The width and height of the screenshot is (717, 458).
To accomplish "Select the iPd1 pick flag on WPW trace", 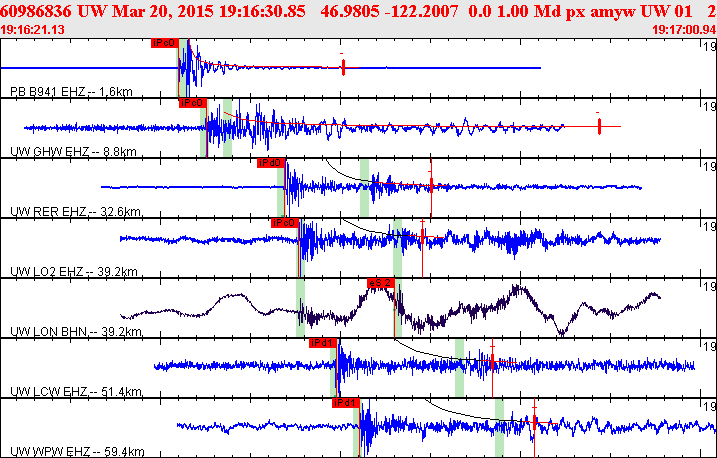I will (x=346, y=403).
